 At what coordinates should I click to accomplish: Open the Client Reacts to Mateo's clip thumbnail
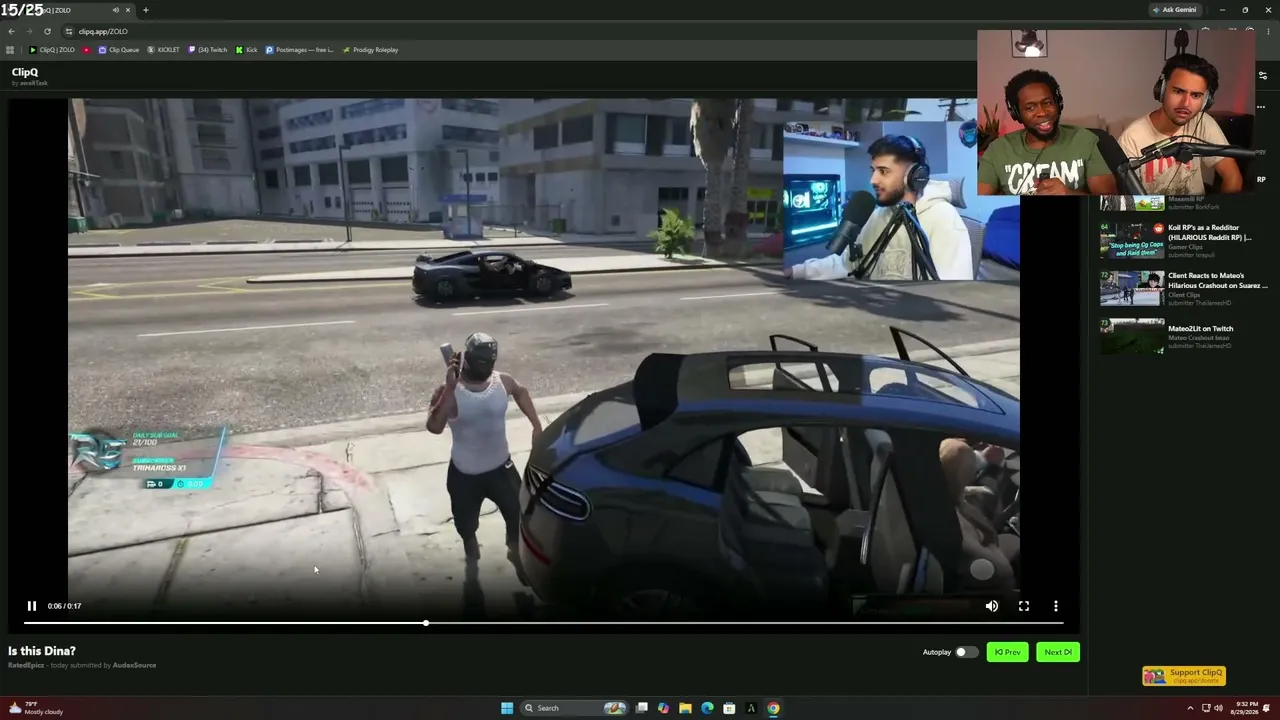point(1132,288)
